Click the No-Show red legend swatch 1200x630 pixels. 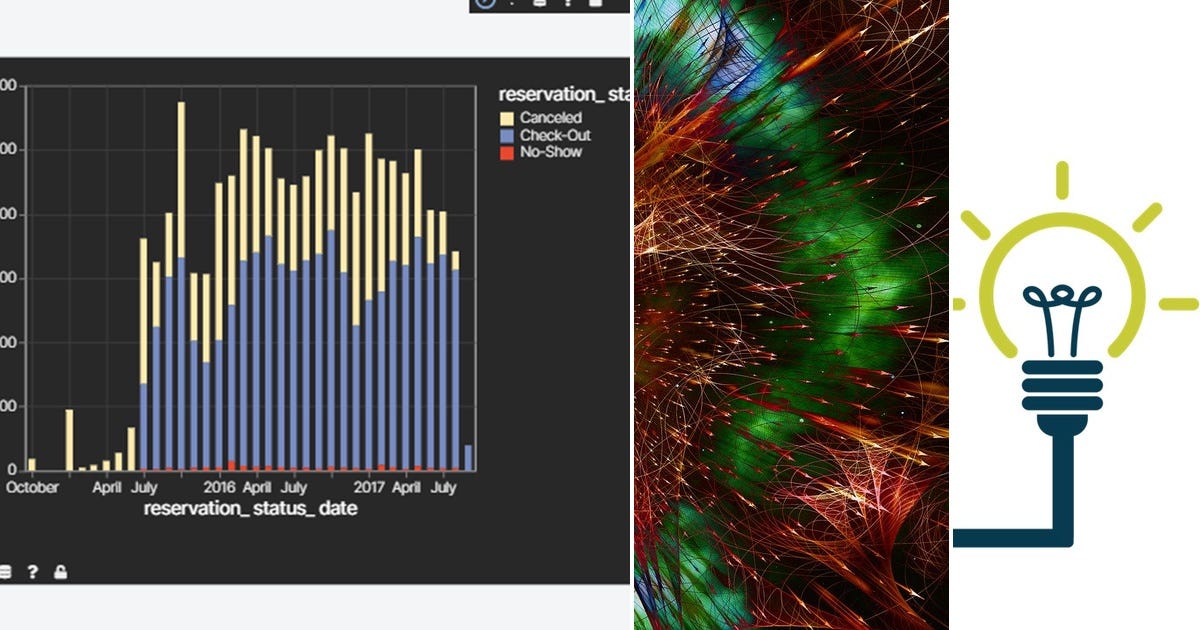[506, 152]
